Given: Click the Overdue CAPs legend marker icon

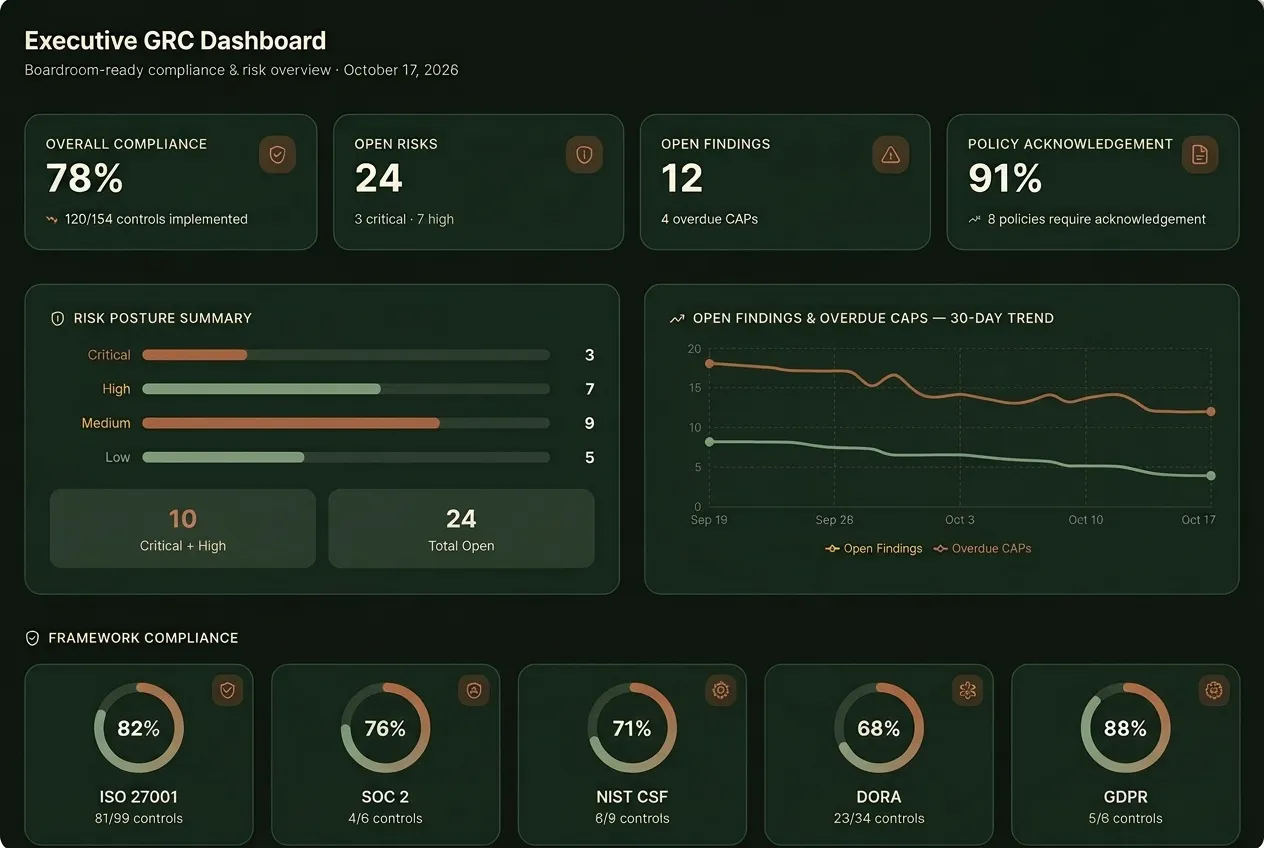Looking at the screenshot, I should (x=940, y=549).
